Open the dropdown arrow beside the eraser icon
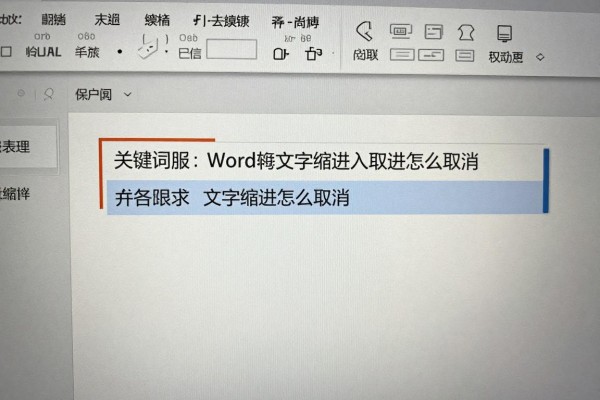Viewport: 600px width, 400px height. pyautogui.click(x=166, y=51)
